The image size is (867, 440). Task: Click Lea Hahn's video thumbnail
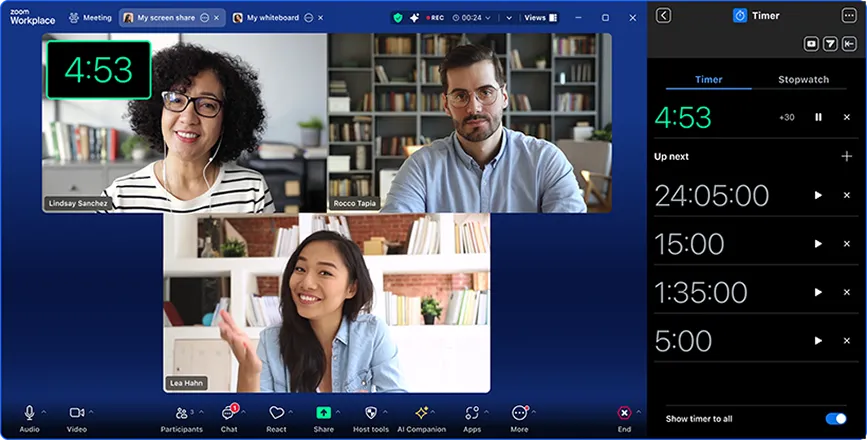click(x=327, y=302)
